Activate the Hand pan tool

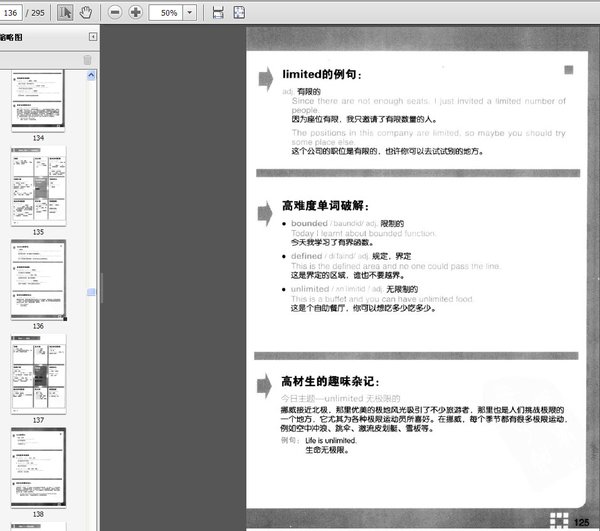[x=86, y=13]
